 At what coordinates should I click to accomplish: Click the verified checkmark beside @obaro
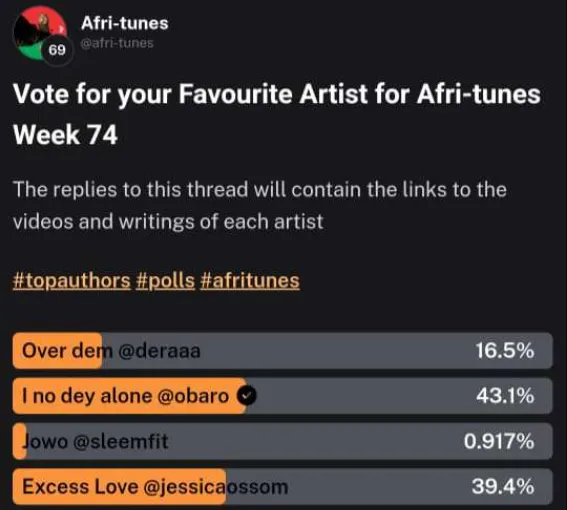(246, 396)
